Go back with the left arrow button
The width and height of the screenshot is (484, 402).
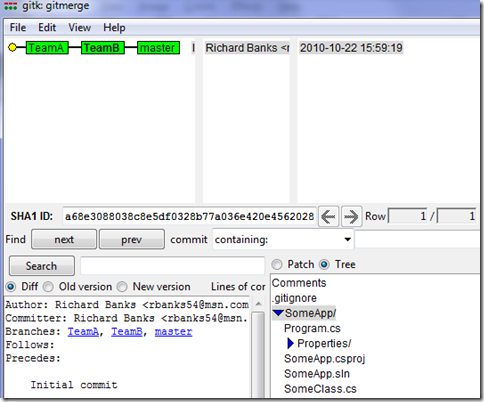tap(328, 217)
